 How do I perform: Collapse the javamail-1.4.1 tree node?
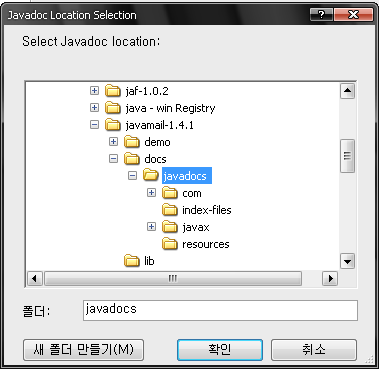point(94,125)
